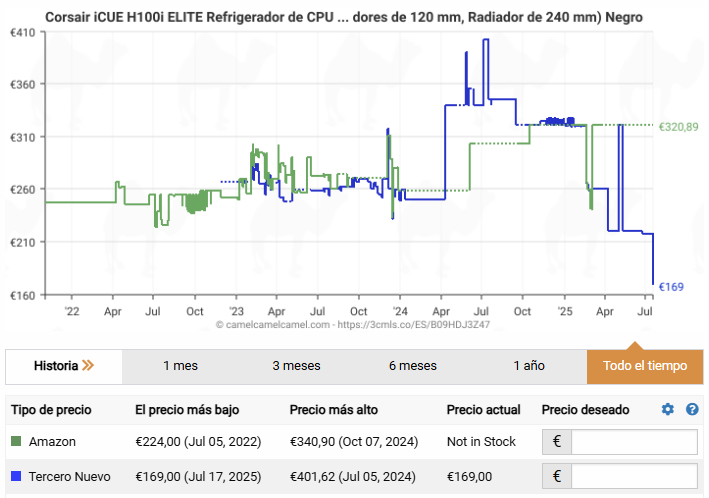Viewport: 709px width, 498px height.
Task: Click the Amazon price type label
Action: pos(52,441)
